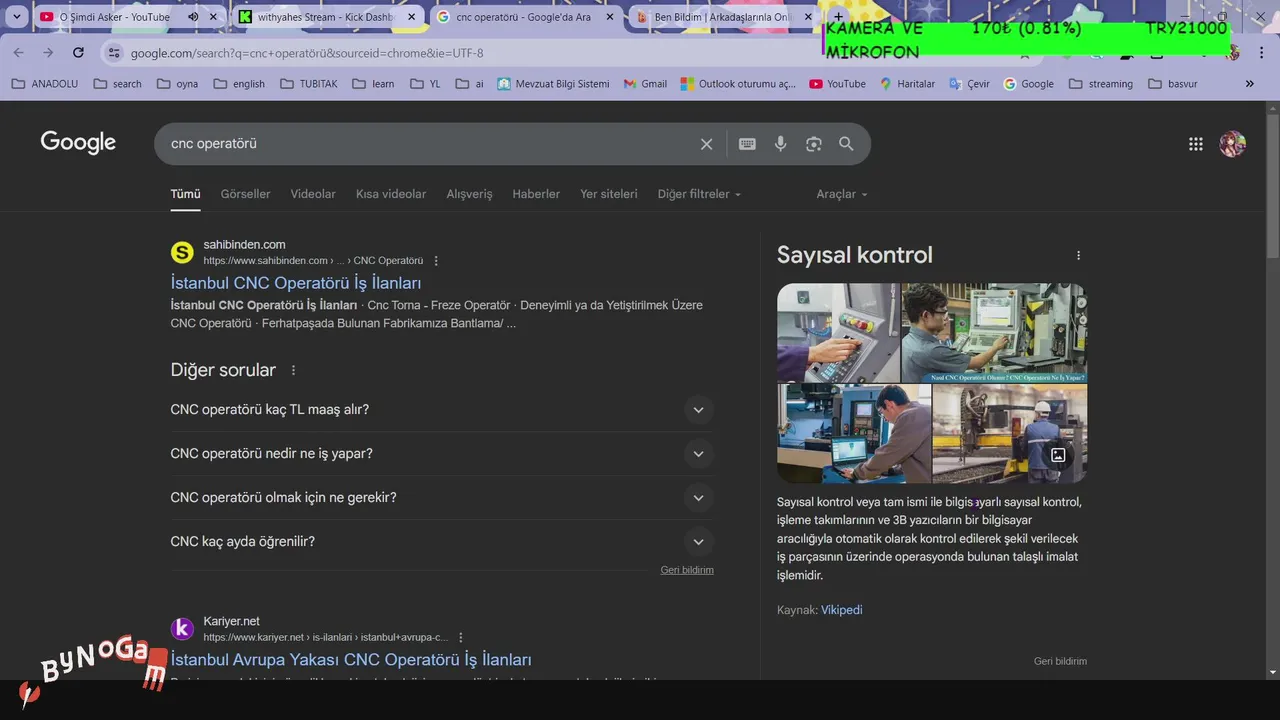Switch to Kısa videolar tab
This screenshot has height=720, width=1280.
click(x=391, y=194)
